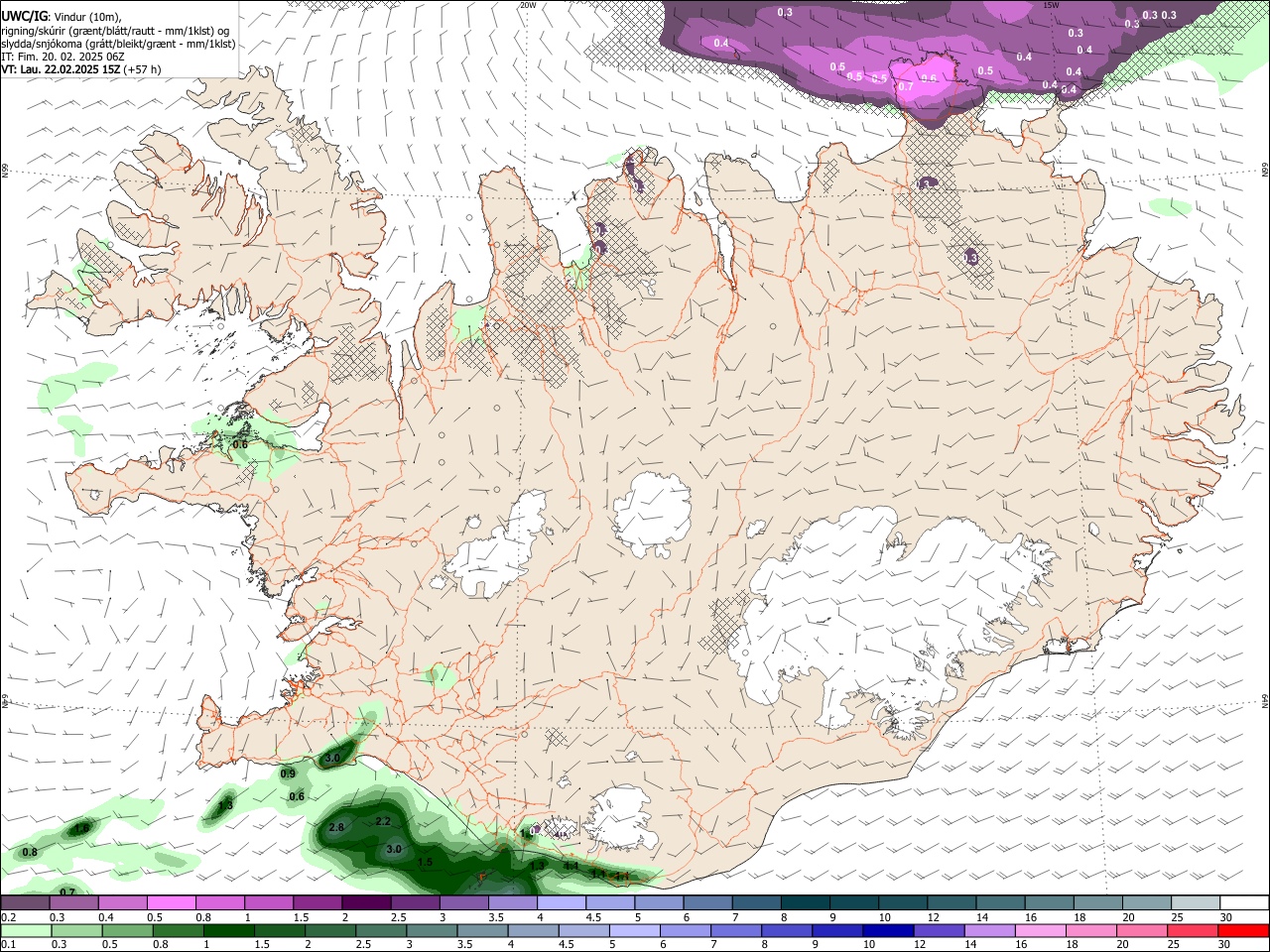
Task: Choose the light pink swatch labeled 16
Action: tap(1039, 930)
